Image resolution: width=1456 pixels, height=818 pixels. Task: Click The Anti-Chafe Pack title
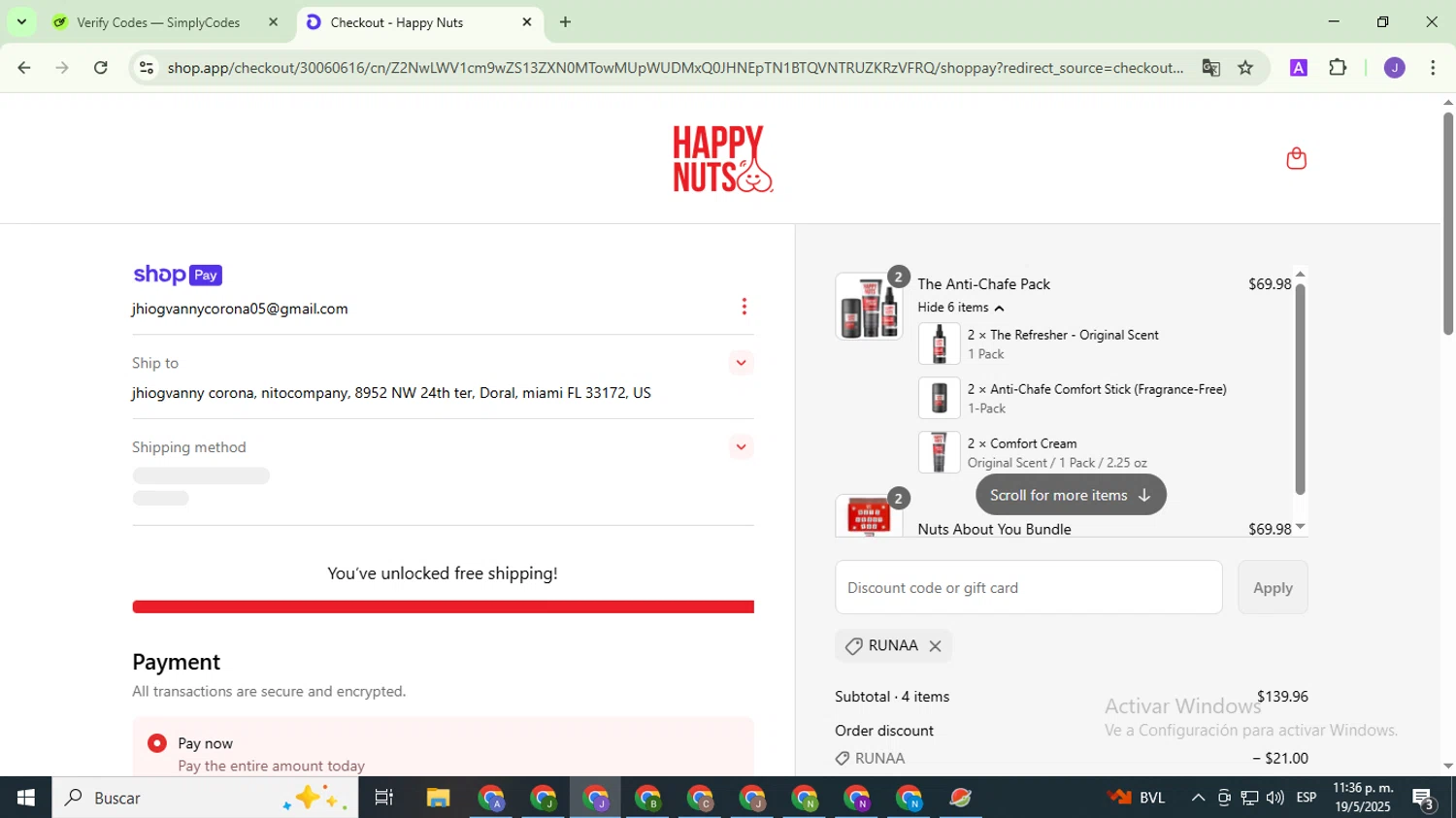(983, 284)
